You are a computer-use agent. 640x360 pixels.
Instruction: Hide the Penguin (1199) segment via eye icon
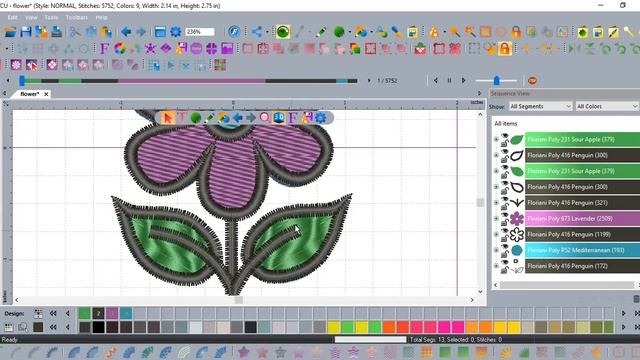[505, 231]
